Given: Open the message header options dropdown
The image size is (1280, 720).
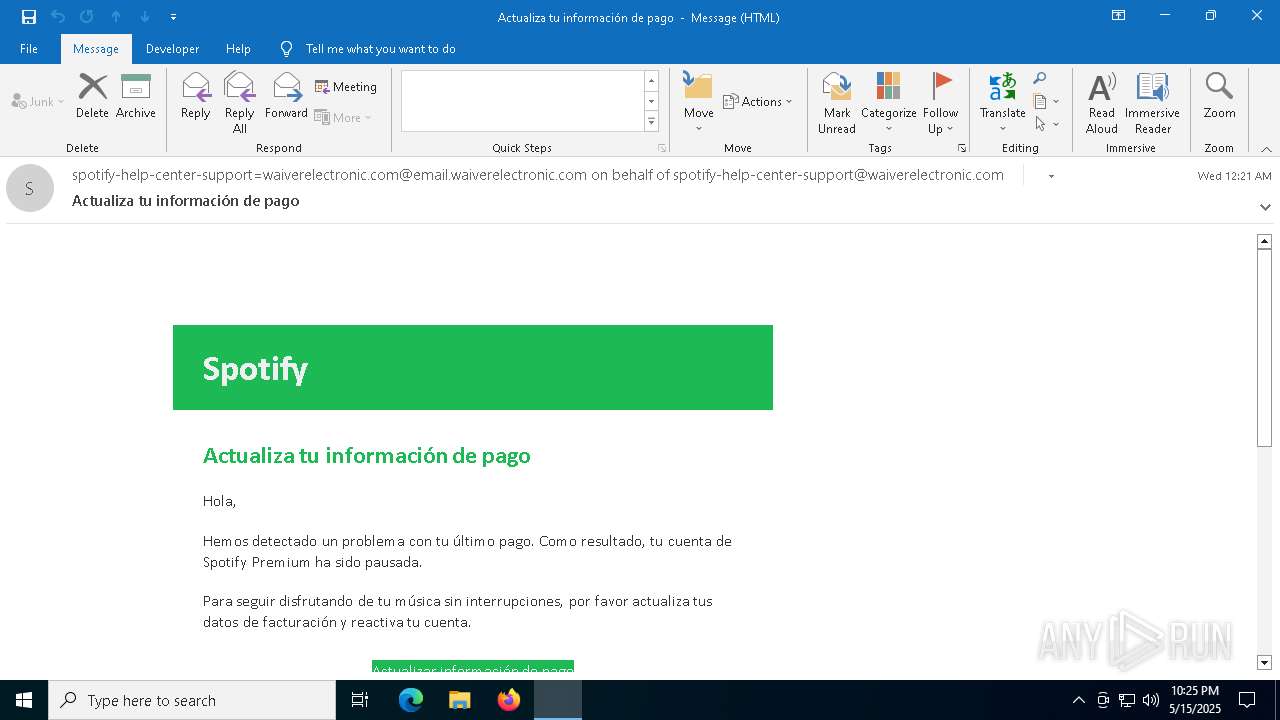Looking at the screenshot, I should coord(1050,176).
